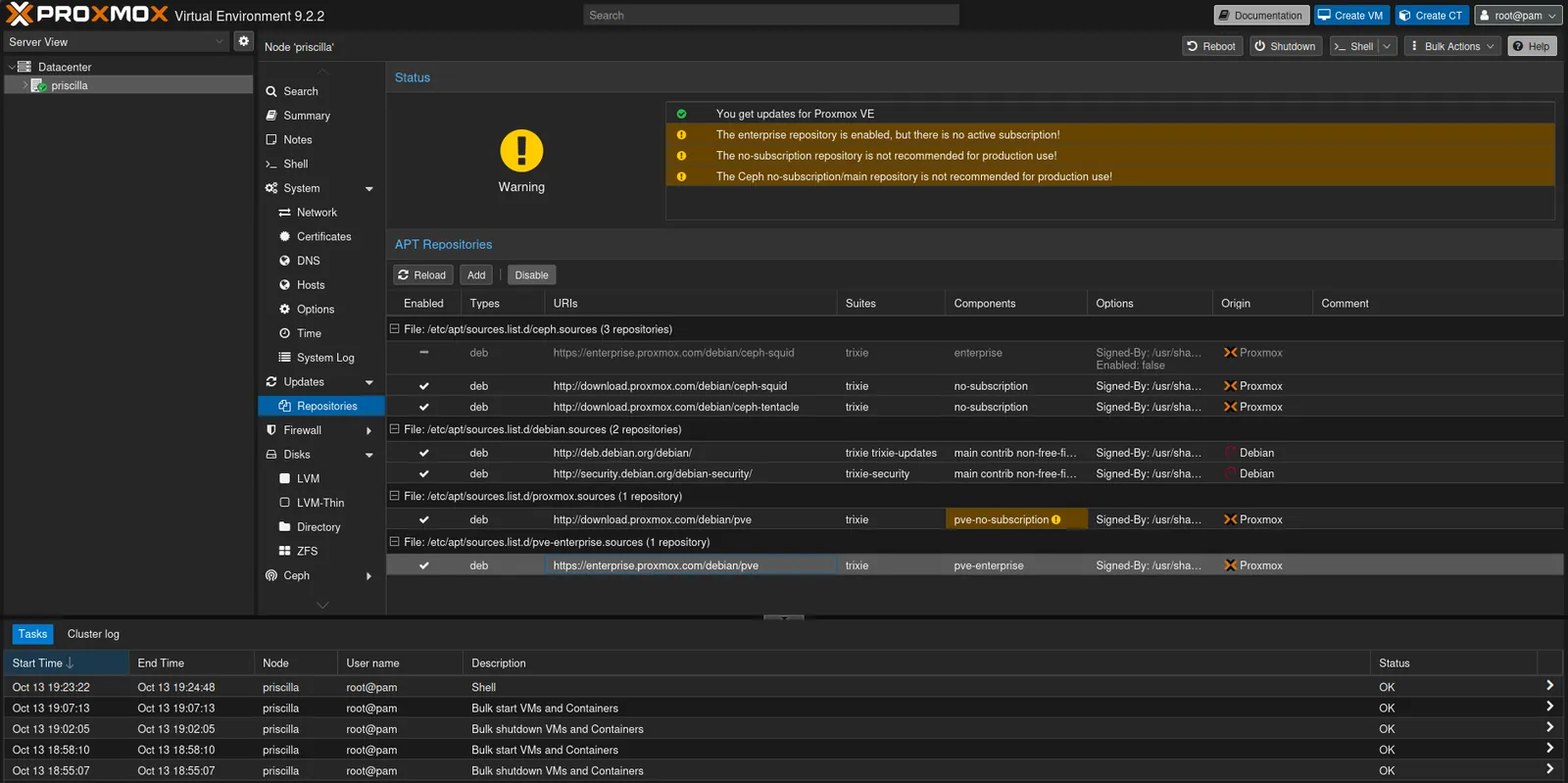This screenshot has width=1568, height=783.
Task: Click the green check icon for Proxmox VE updates
Action: (681, 114)
